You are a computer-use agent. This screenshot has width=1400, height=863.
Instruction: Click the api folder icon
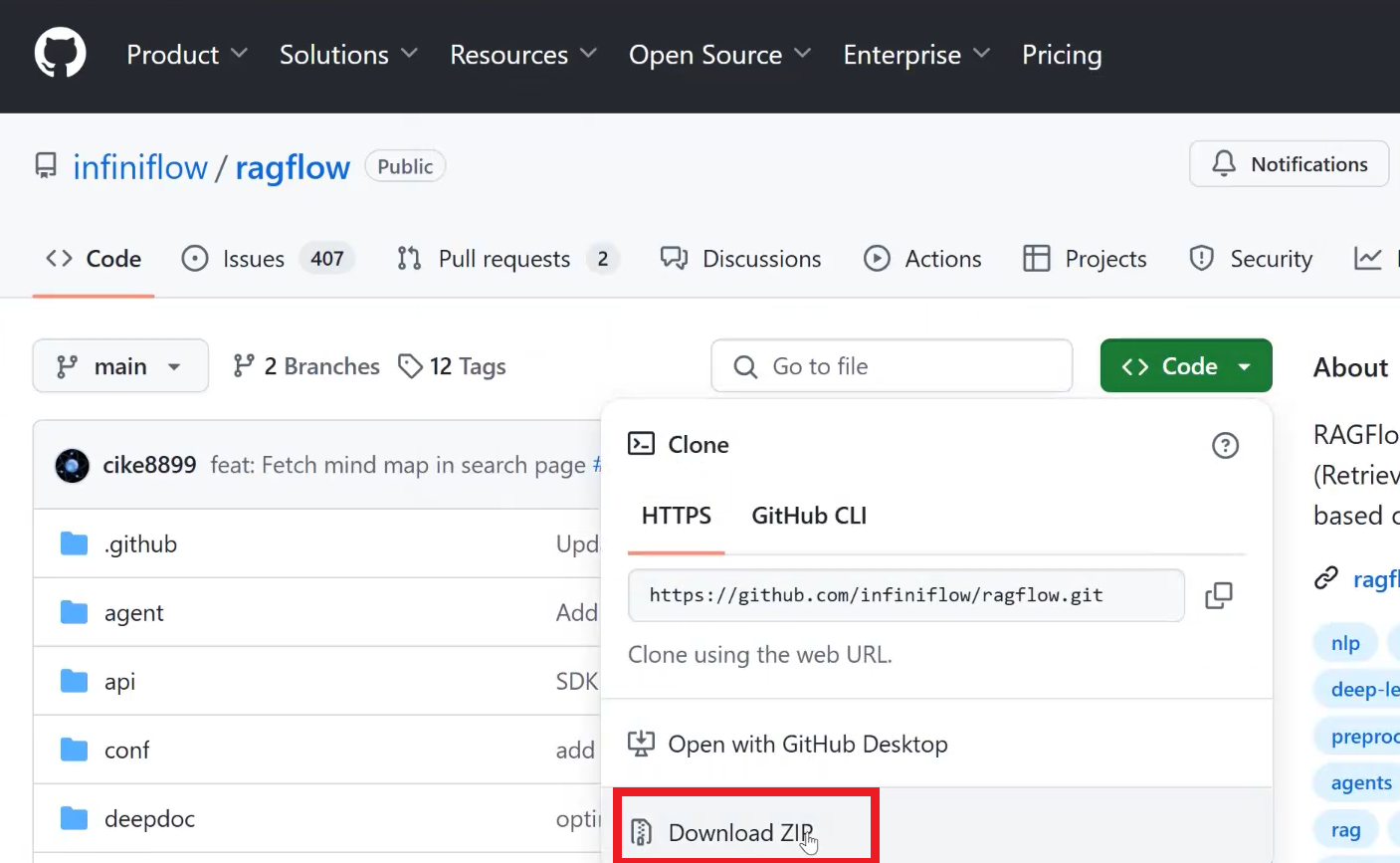[x=74, y=681]
